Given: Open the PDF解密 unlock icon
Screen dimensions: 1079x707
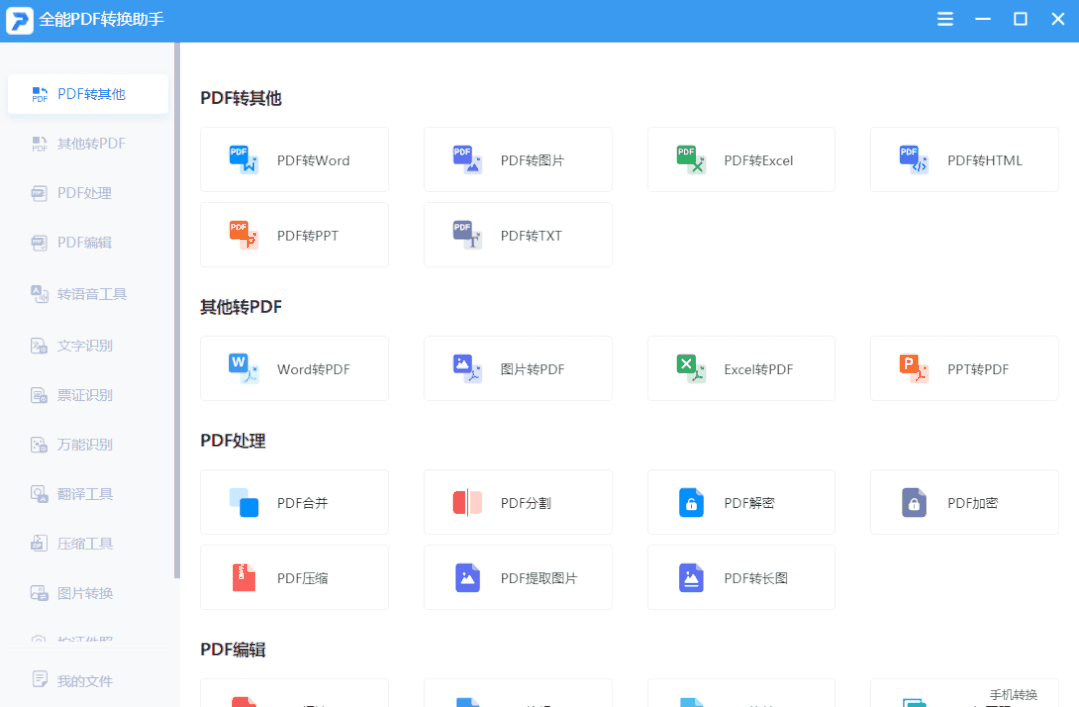Looking at the screenshot, I should point(691,503).
